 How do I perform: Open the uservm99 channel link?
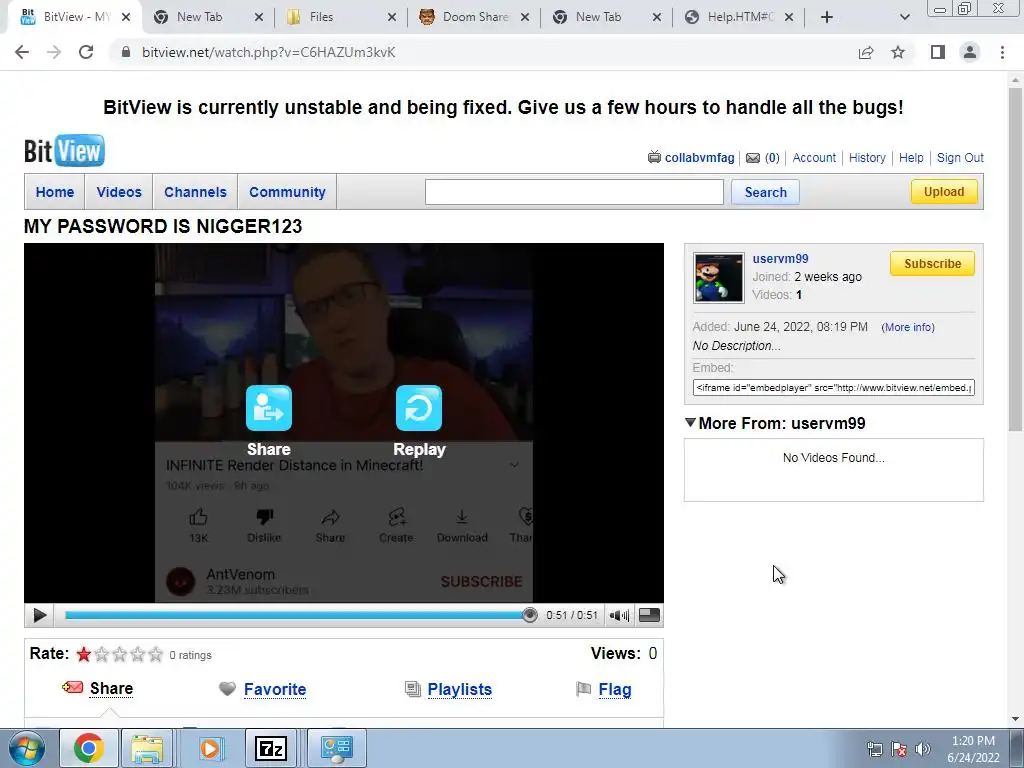[x=780, y=259]
